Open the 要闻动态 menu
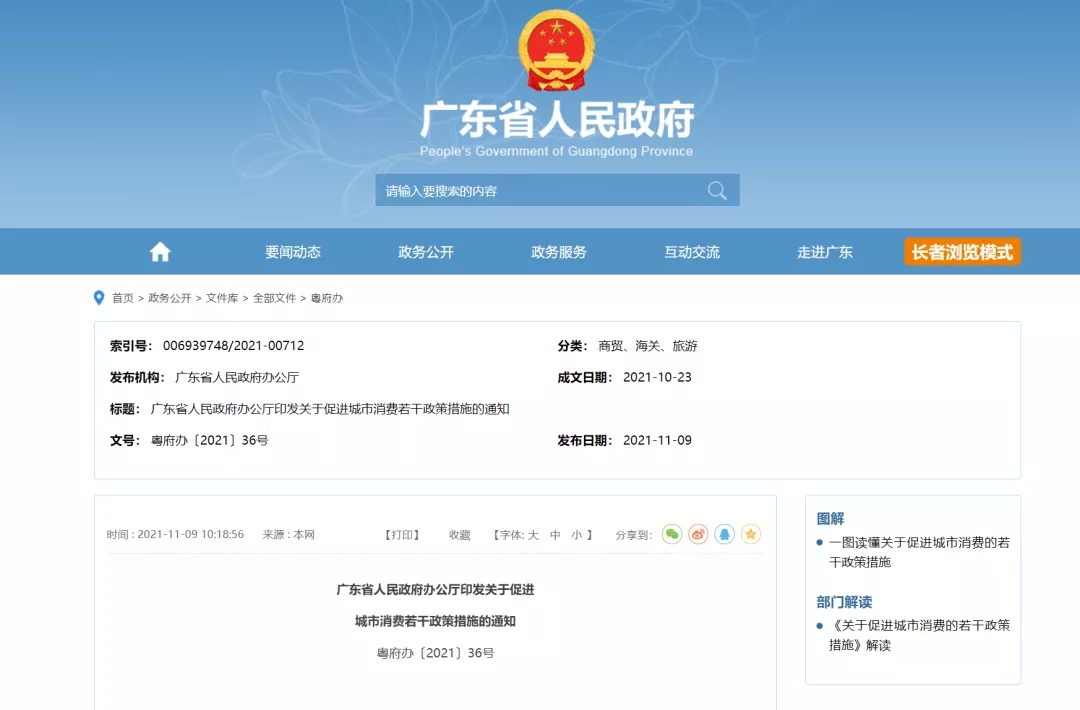Viewport: 1080px width, 710px height. pos(293,252)
